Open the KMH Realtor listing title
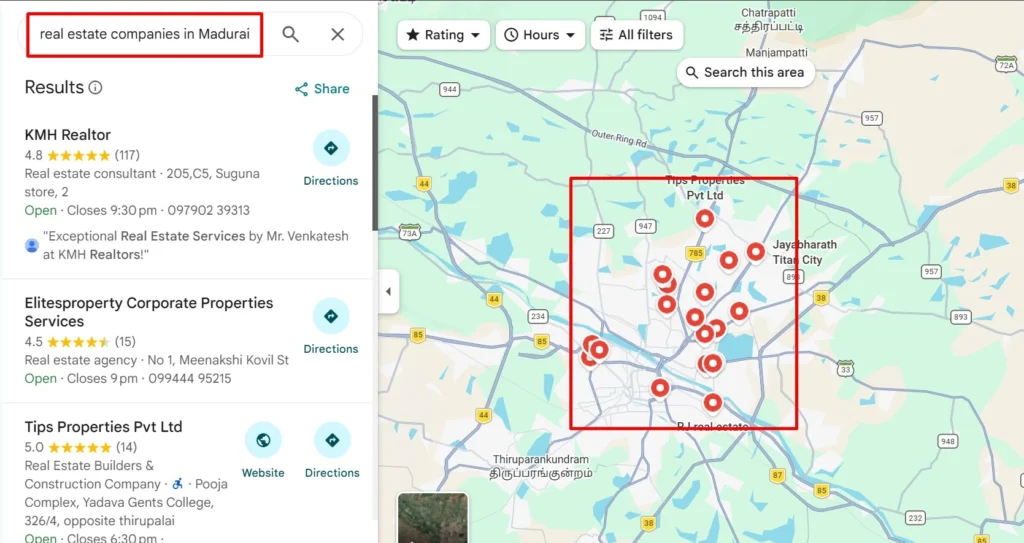Screen dimensions: 1024x543 click(68, 135)
